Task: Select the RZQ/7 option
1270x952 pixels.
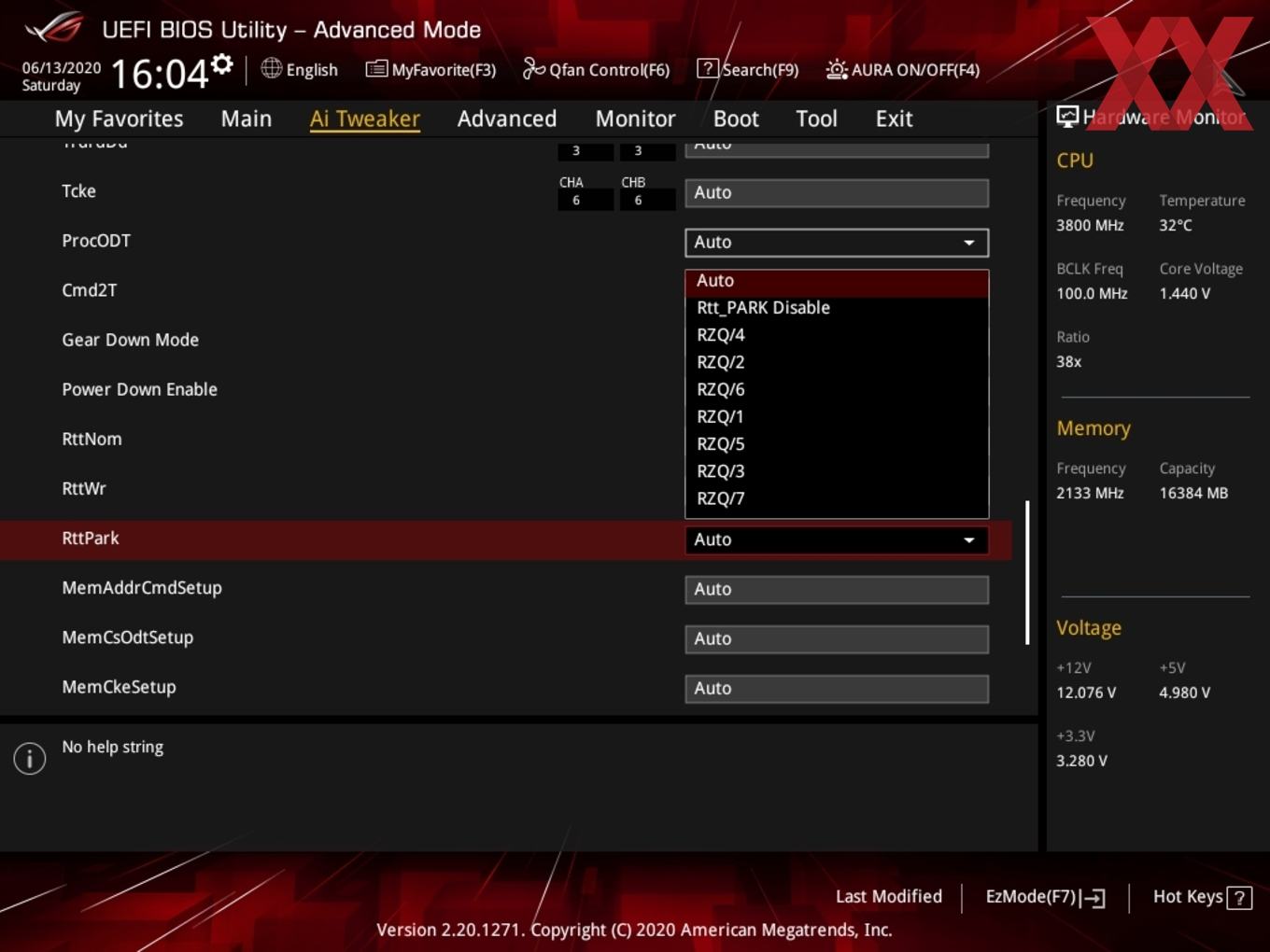Action: tap(837, 498)
